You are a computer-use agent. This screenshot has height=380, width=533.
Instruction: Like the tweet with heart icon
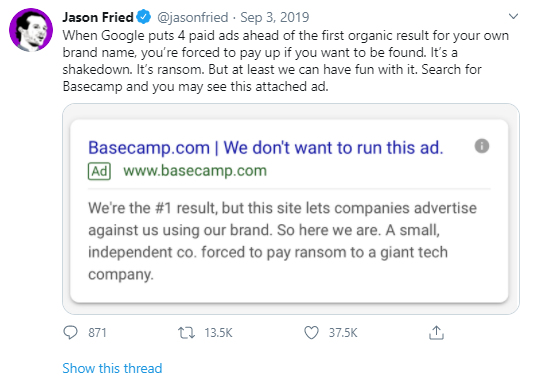pyautogui.click(x=311, y=332)
